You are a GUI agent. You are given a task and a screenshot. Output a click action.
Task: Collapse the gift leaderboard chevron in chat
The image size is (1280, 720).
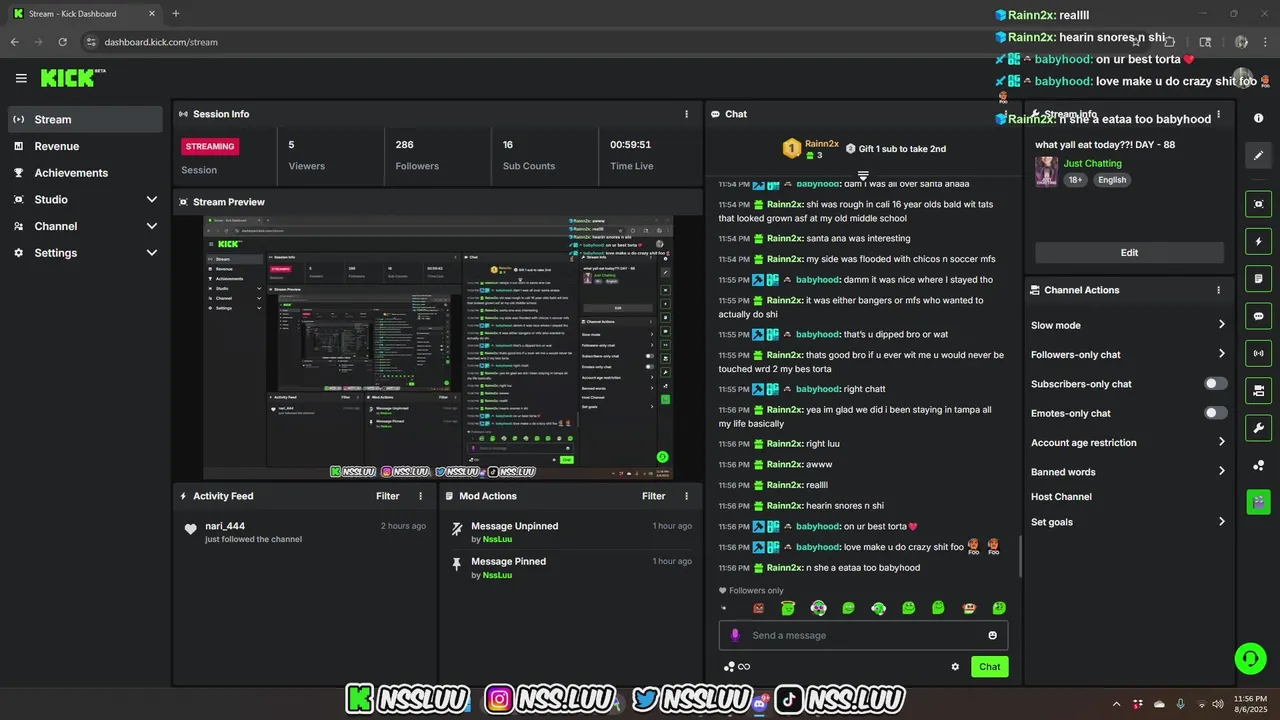click(x=863, y=175)
